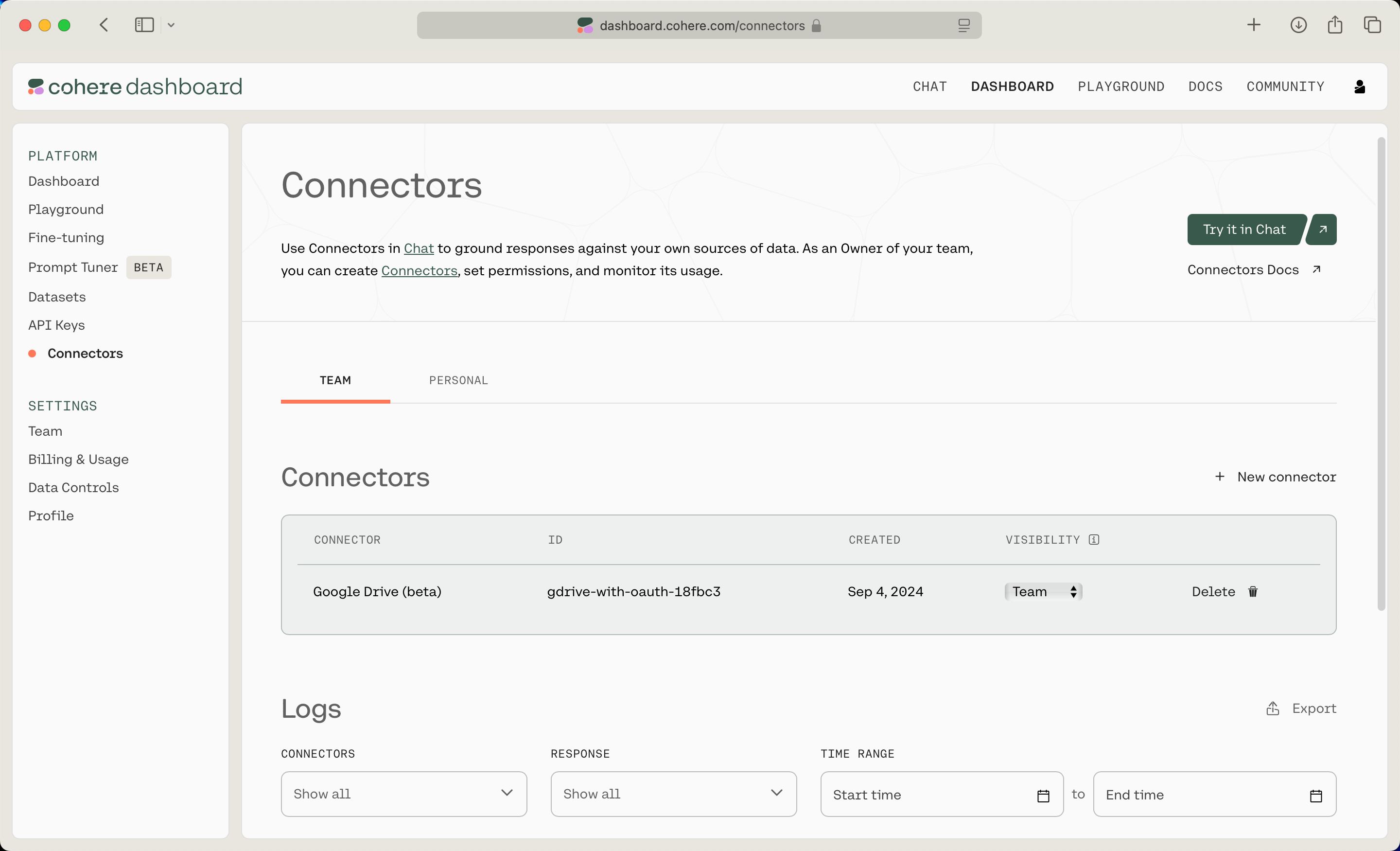Open the Safari share menu
1400x851 pixels.
click(x=1335, y=25)
